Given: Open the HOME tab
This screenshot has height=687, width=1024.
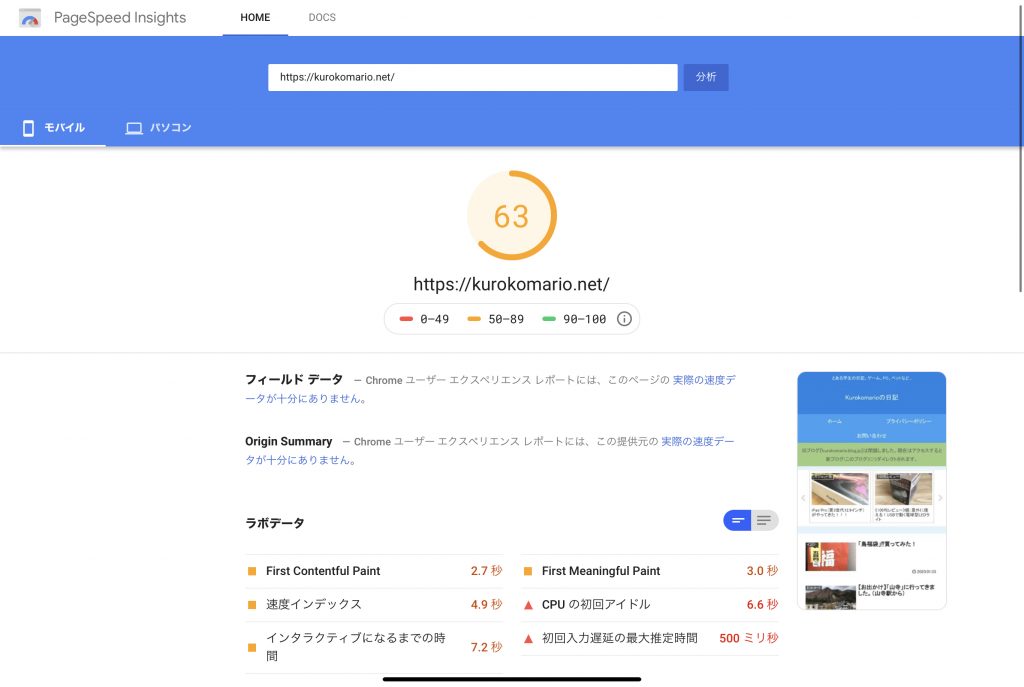Looking at the screenshot, I should click(255, 18).
